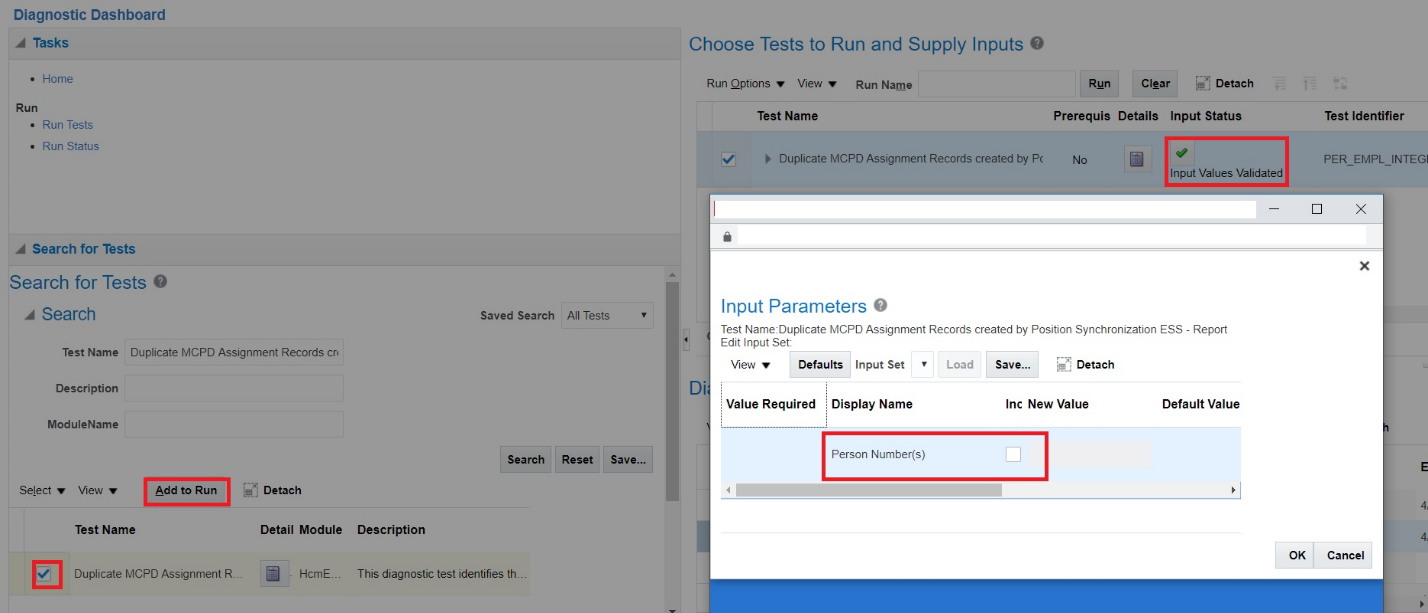Uncheck test row in run tests table
Viewport: 1428px width, 613px height.
point(728,159)
